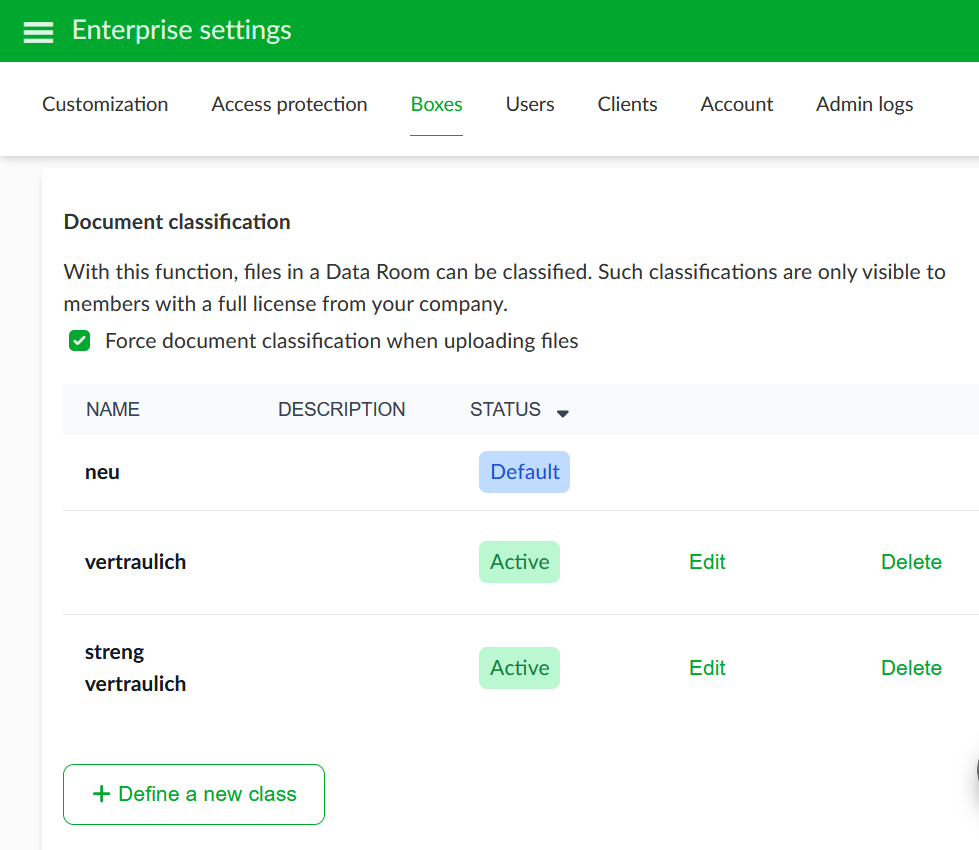Edit the streng vertraulich classification
The image size is (979, 850).
707,668
